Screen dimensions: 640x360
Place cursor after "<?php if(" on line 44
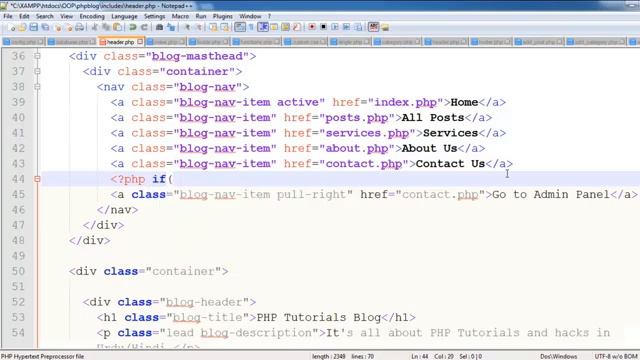tap(173, 179)
